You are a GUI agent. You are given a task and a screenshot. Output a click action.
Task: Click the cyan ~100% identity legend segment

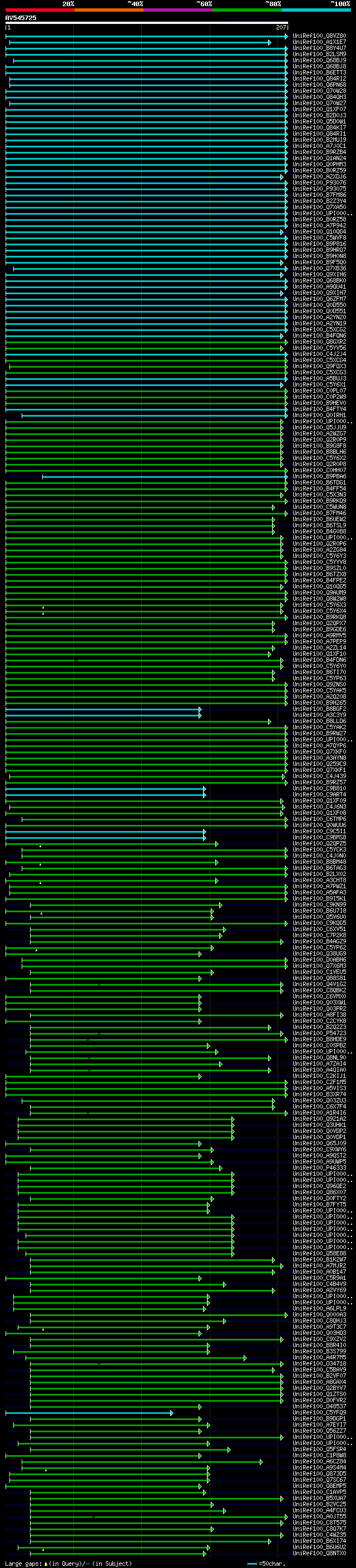316,10
